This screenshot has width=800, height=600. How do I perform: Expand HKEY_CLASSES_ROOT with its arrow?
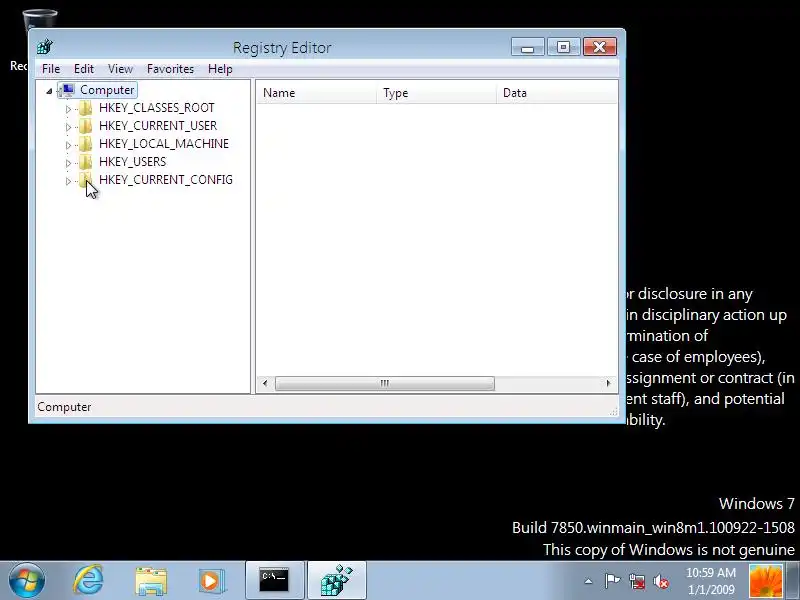pyautogui.click(x=68, y=109)
